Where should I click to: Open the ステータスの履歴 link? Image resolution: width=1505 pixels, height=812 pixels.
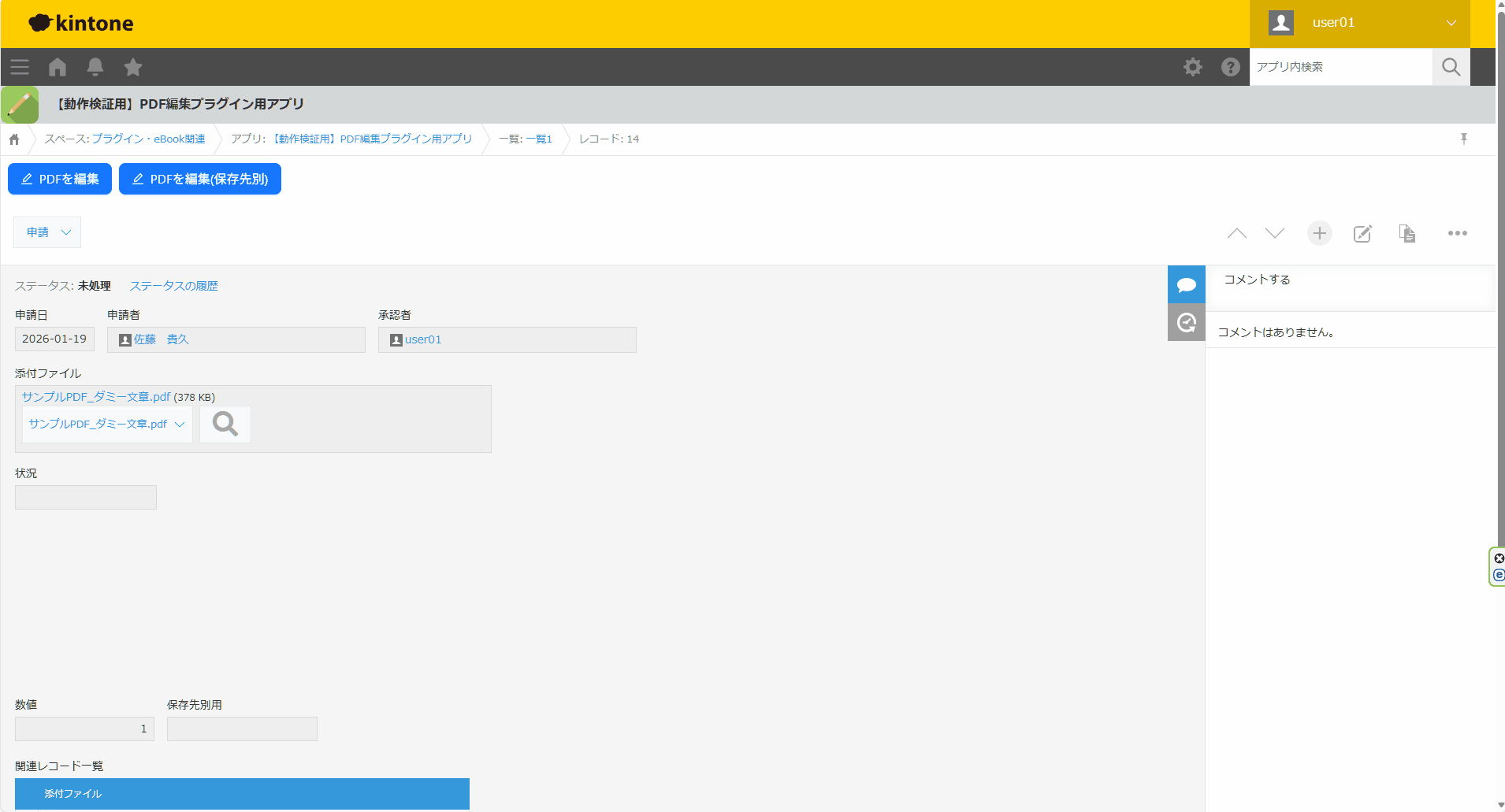[x=173, y=286]
